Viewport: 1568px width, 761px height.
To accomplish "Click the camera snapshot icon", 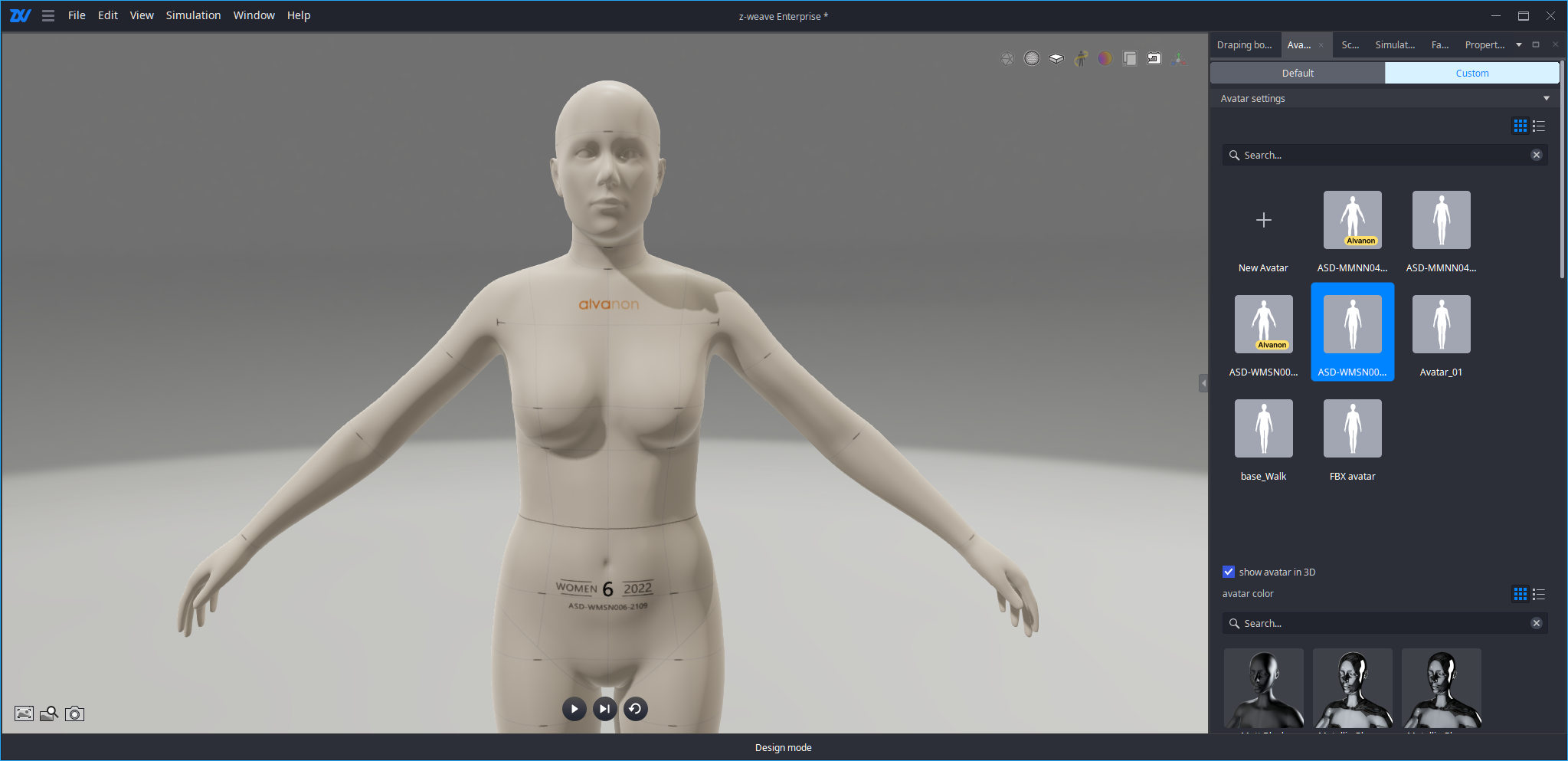I will [x=74, y=713].
